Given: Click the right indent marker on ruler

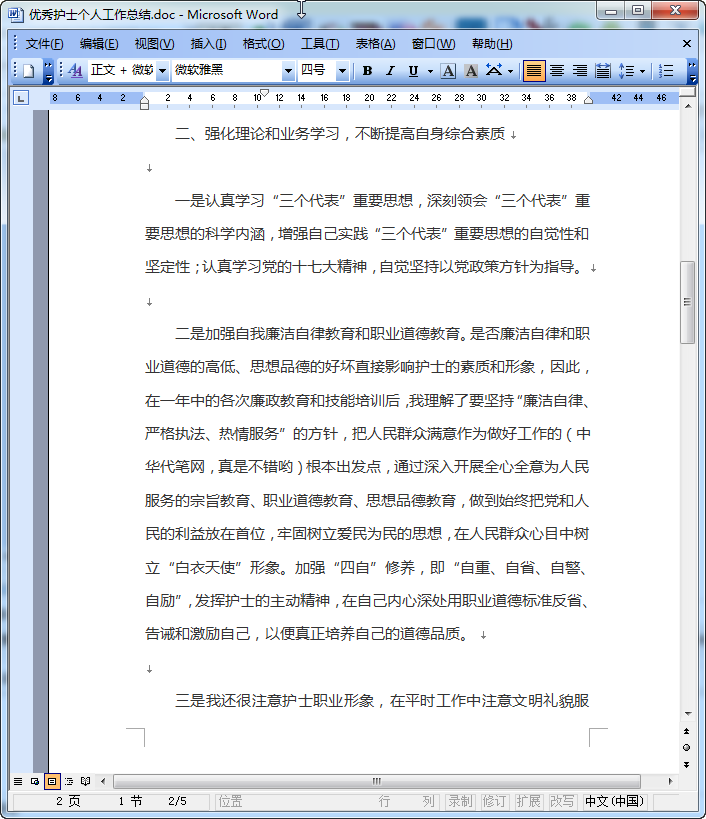Looking at the screenshot, I should 588,100.
